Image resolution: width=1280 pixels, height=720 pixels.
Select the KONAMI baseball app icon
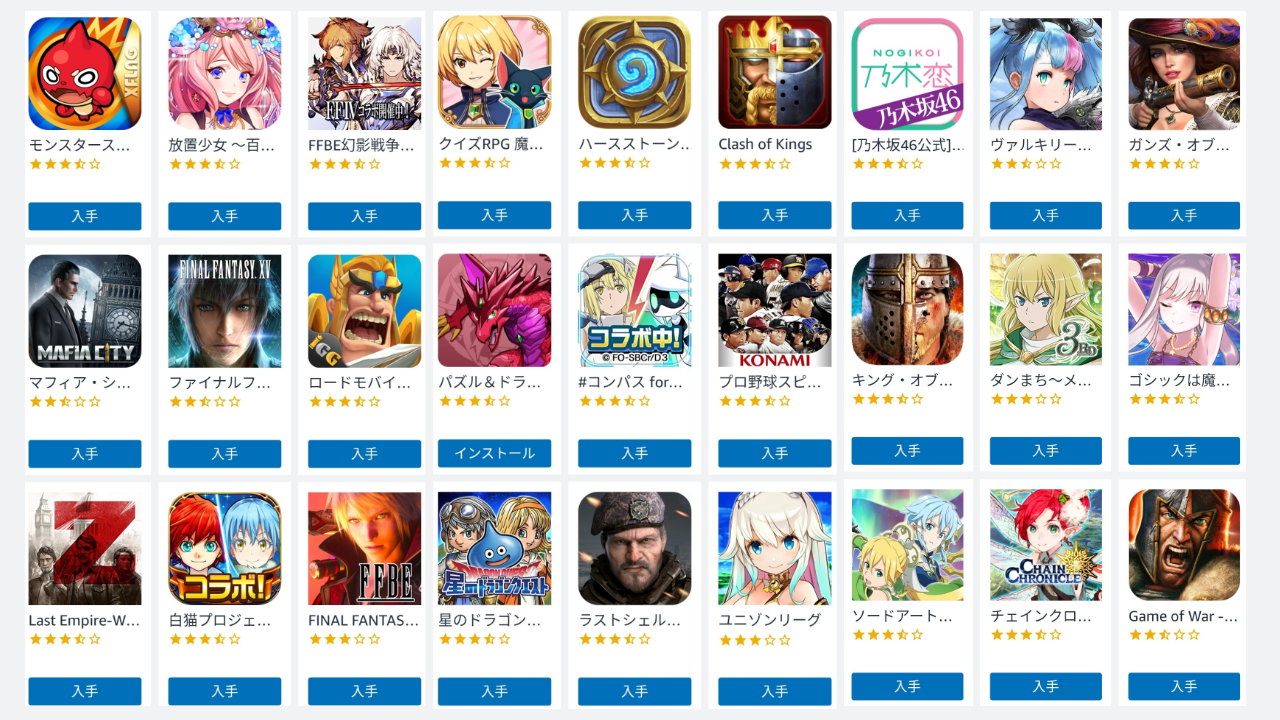[x=775, y=311]
